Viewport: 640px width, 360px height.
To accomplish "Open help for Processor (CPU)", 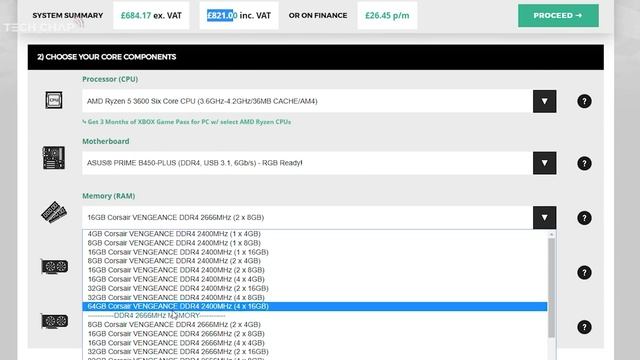I will (584, 101).
